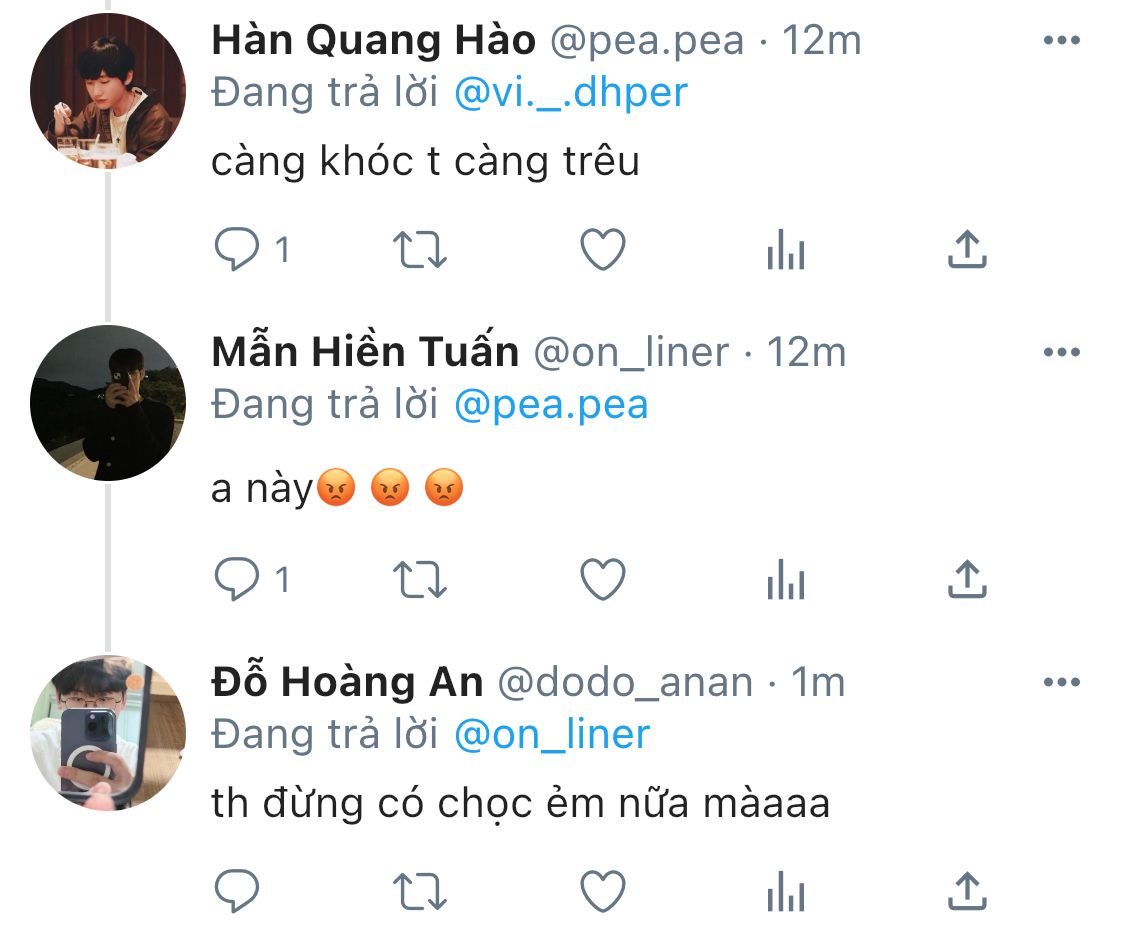This screenshot has height=926, width=1125.
Task: Open the blue @on_liner reply mention
Action: tap(551, 735)
